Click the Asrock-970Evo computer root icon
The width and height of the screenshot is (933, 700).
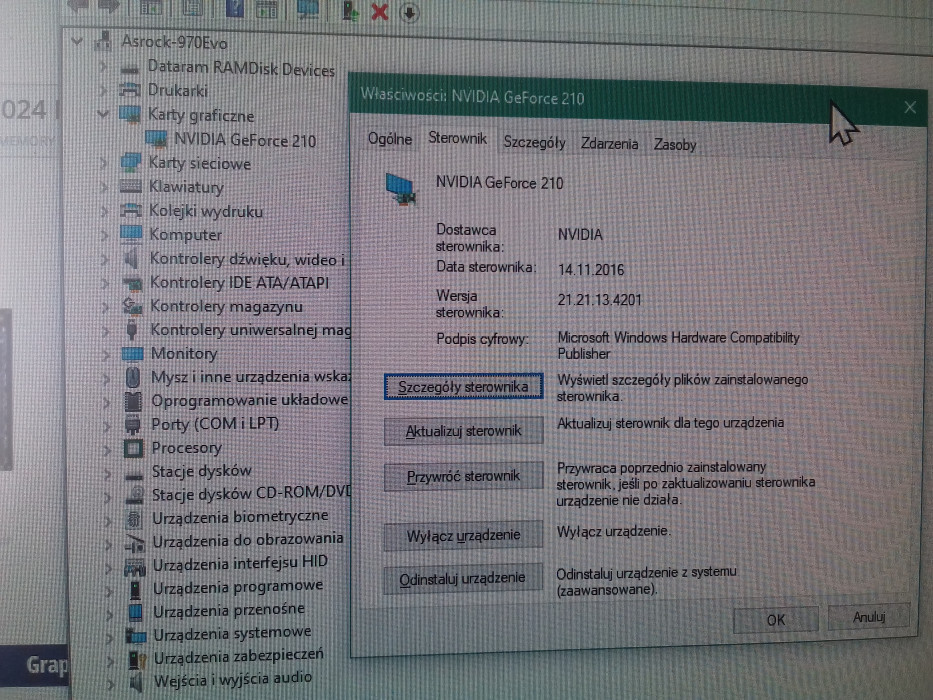[103, 40]
